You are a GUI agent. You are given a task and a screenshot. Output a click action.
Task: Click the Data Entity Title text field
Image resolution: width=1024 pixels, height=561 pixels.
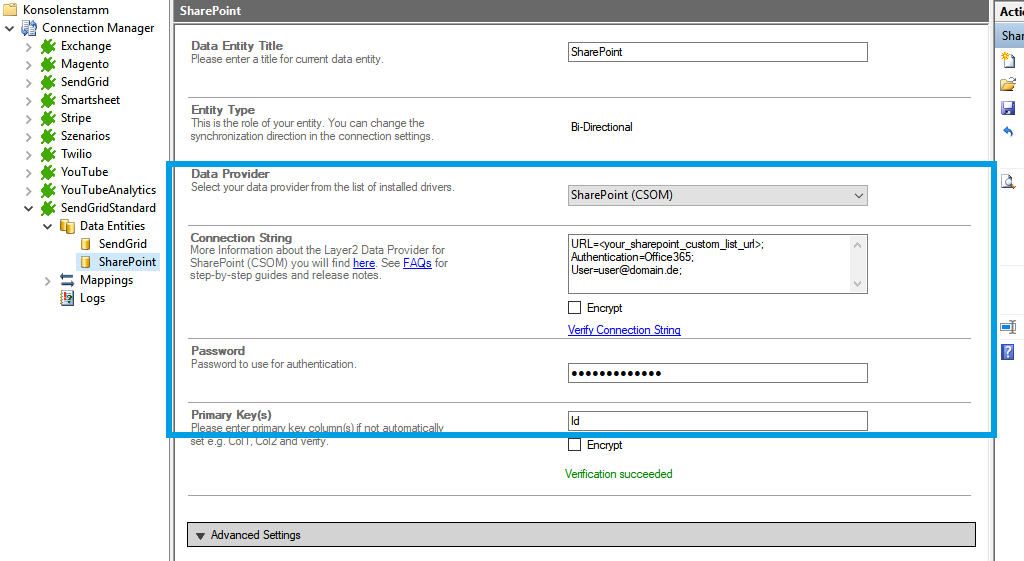(717, 52)
